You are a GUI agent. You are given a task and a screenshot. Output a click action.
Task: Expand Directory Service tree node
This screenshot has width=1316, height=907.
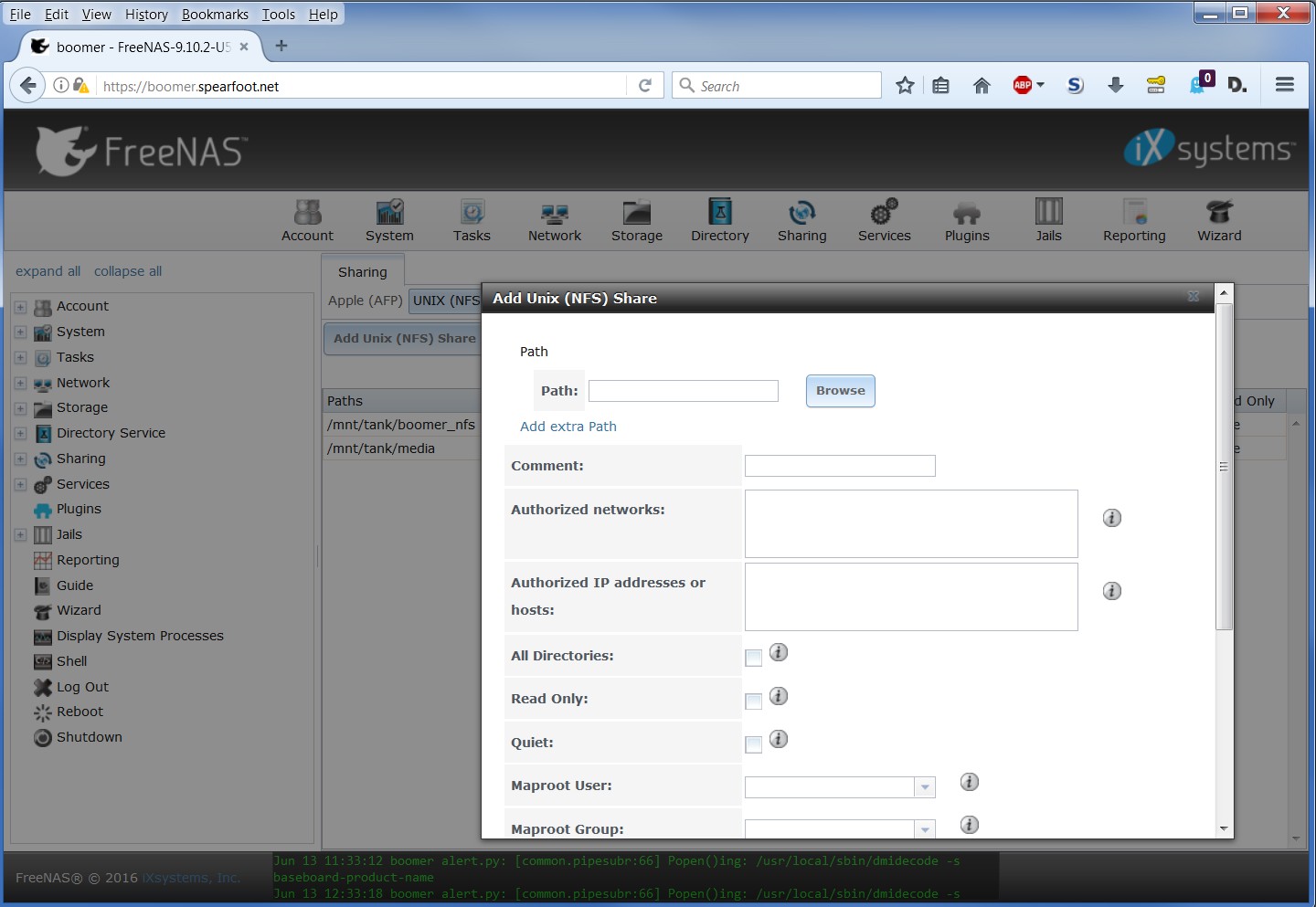coord(21,434)
